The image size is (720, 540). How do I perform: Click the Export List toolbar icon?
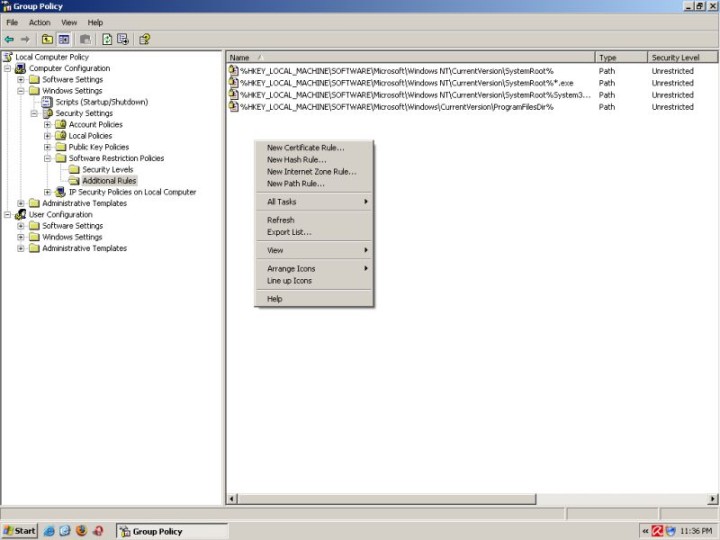(x=123, y=39)
